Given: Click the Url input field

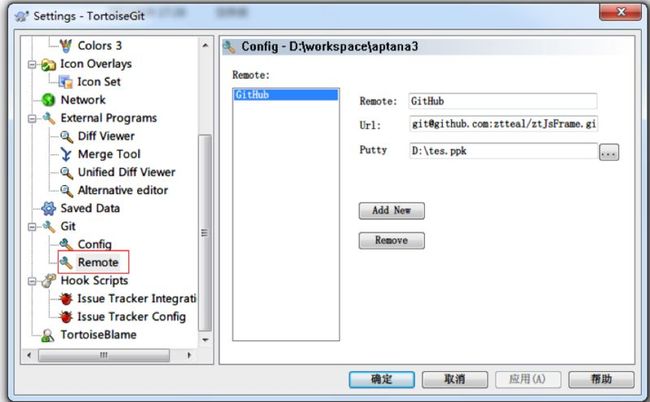Looking at the screenshot, I should [503, 124].
